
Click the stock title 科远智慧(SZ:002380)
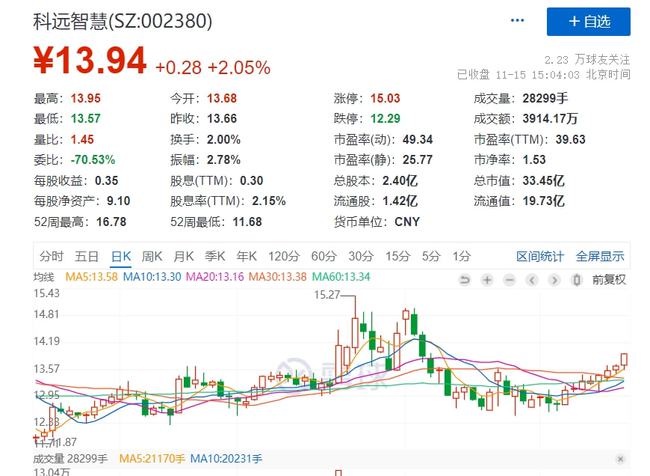coord(123,21)
